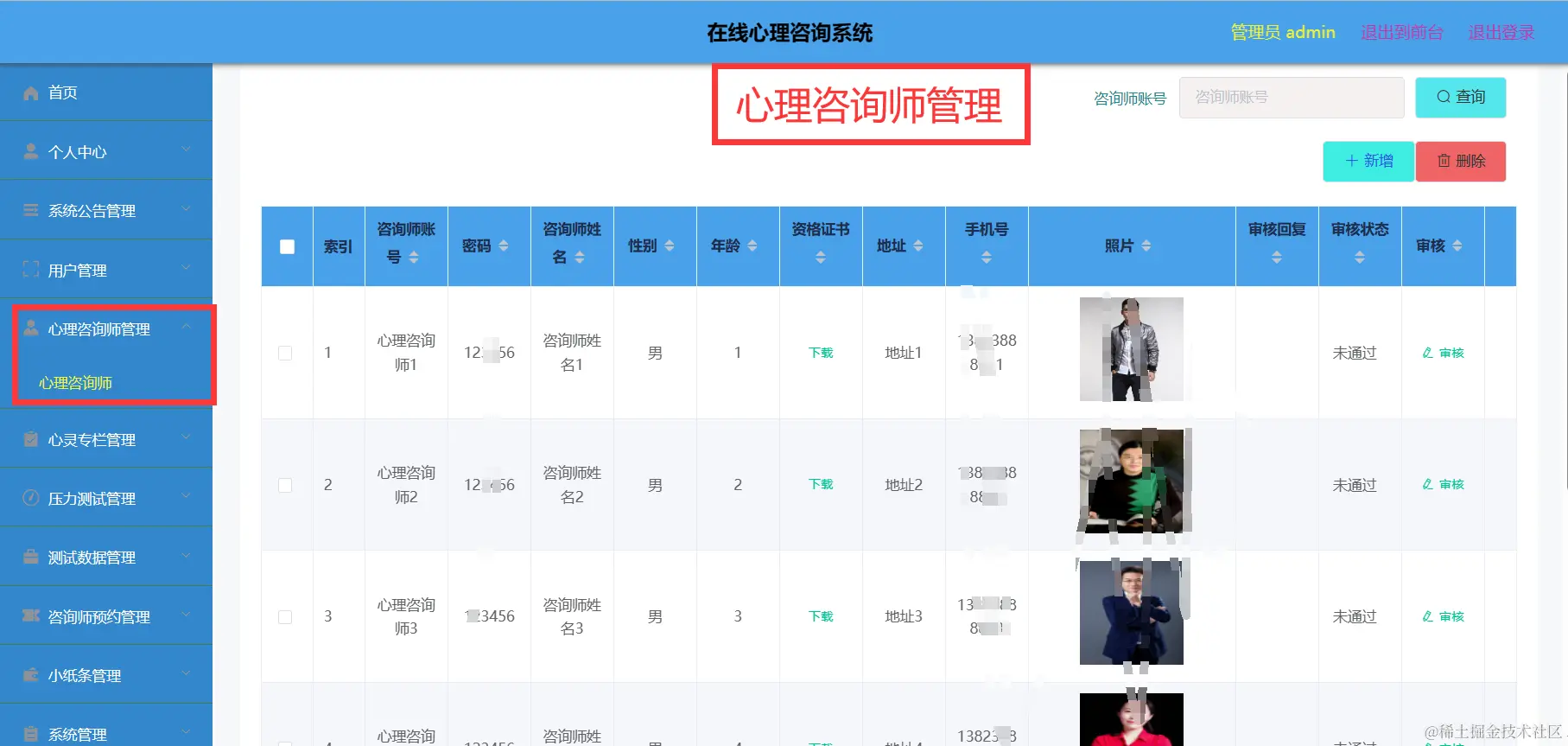
Task: Click the camera icon beside 咨询师预约管理
Action: coord(31,615)
